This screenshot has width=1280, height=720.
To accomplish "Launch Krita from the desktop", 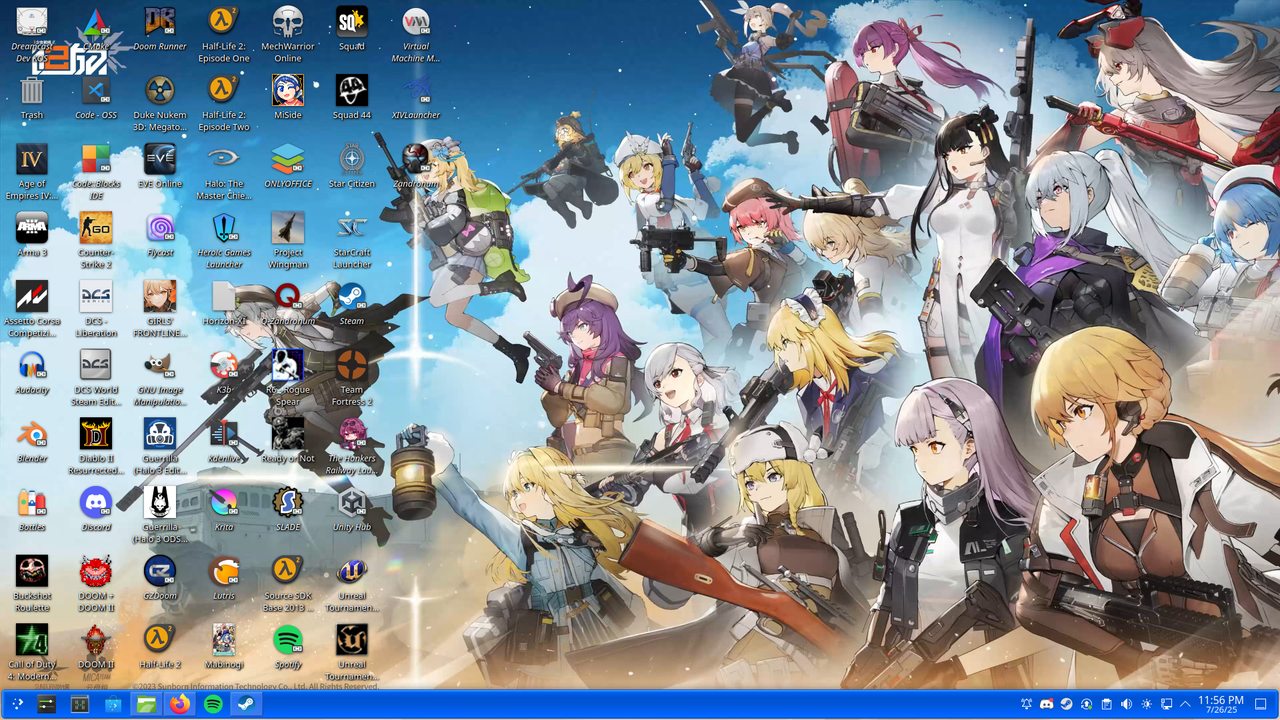I will tap(223, 503).
